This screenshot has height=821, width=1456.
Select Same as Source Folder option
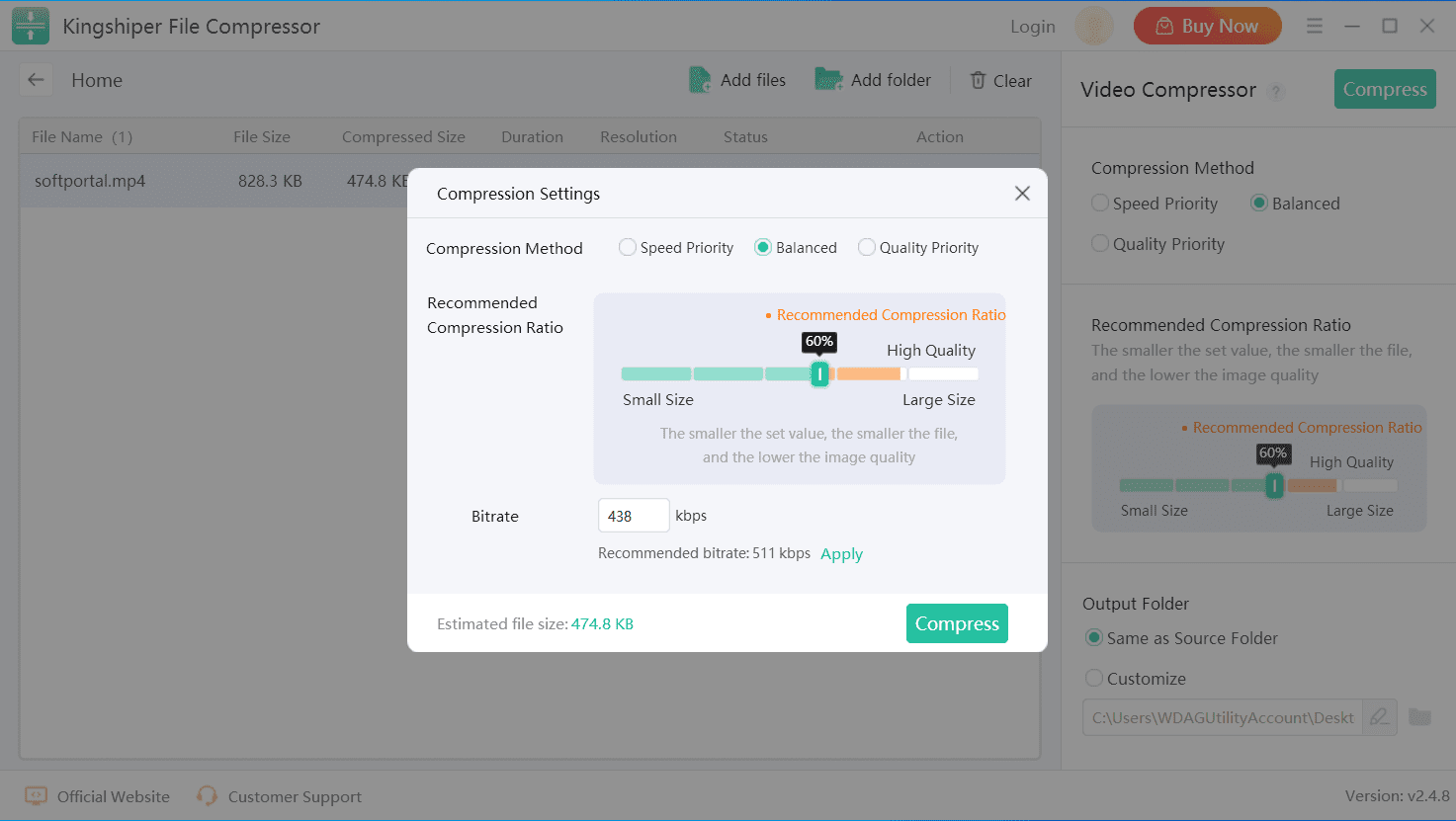pos(1095,638)
